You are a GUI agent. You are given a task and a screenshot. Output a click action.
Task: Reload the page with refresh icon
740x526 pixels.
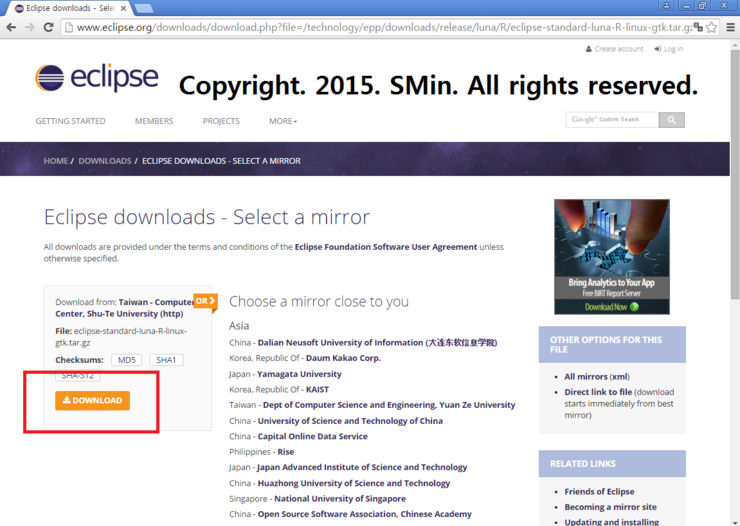[48, 27]
